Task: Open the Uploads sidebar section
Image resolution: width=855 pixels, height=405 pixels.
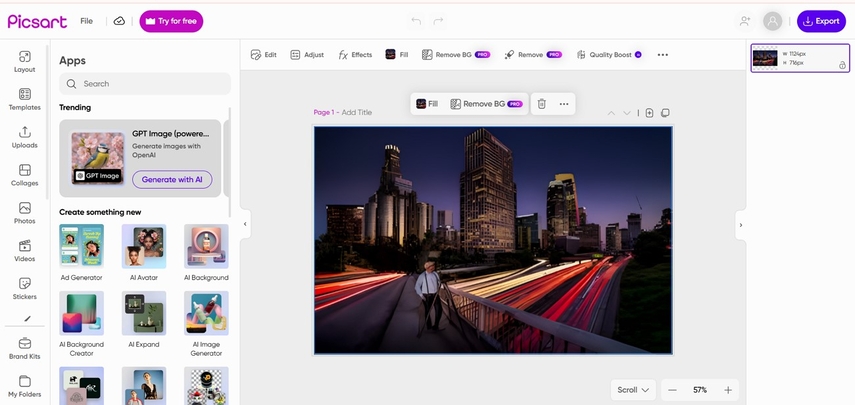Action: tap(25, 137)
